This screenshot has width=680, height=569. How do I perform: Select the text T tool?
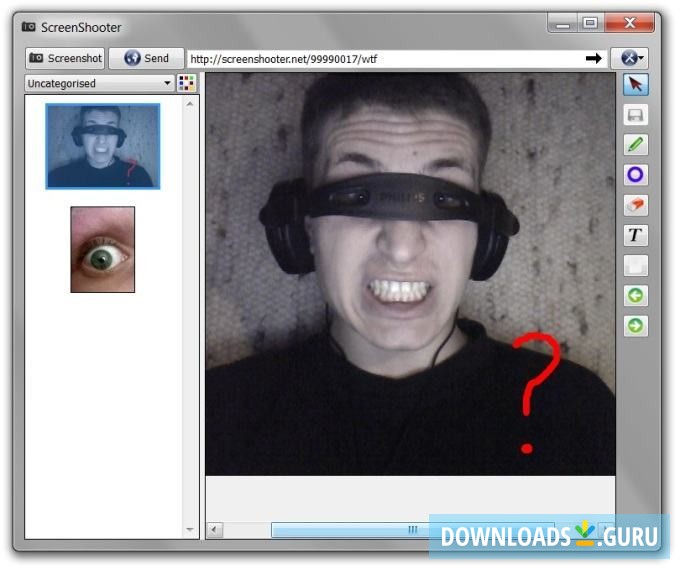click(x=638, y=236)
